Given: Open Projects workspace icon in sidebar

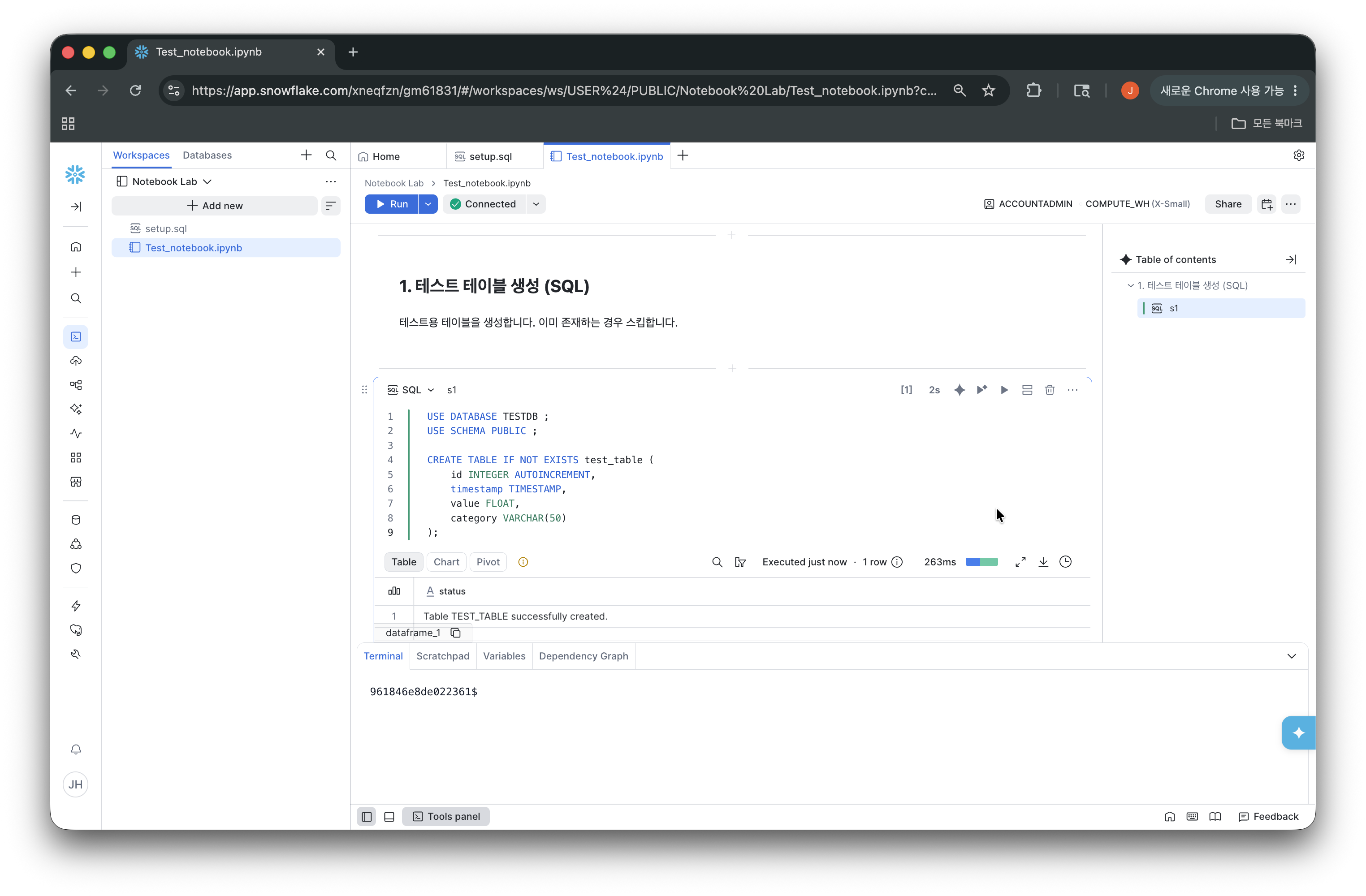Looking at the screenshot, I should tap(76, 337).
